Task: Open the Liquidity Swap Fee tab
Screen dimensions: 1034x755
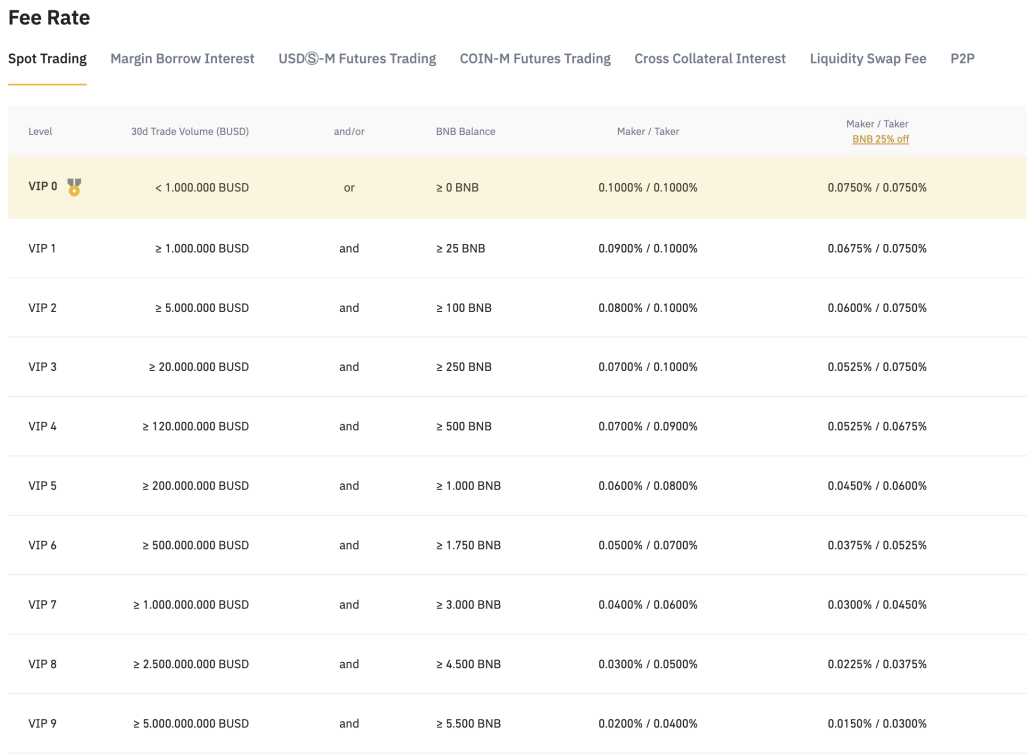Action: click(868, 59)
